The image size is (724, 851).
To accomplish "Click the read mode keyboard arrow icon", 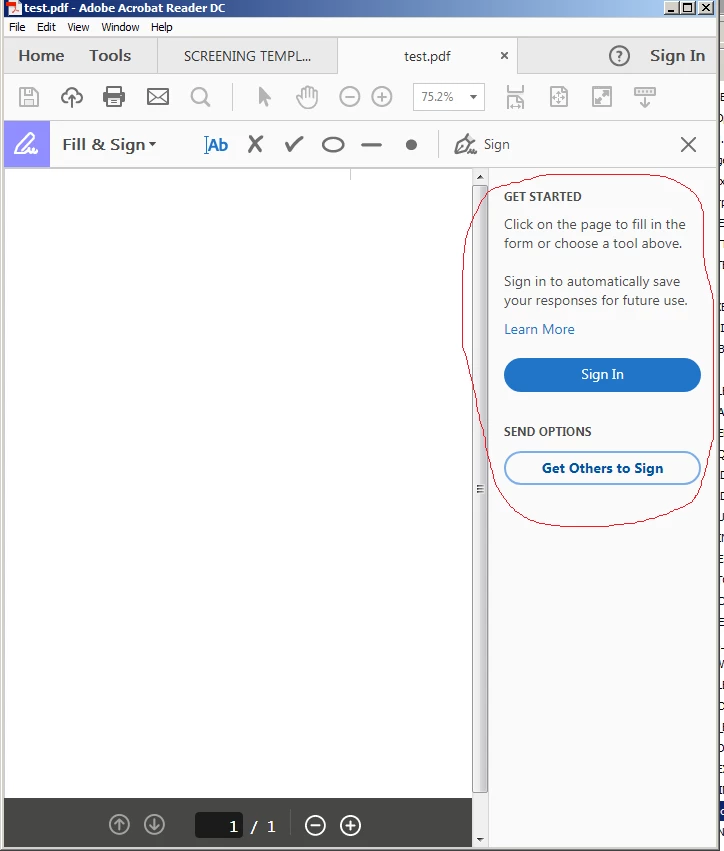I will pyautogui.click(x=645, y=98).
